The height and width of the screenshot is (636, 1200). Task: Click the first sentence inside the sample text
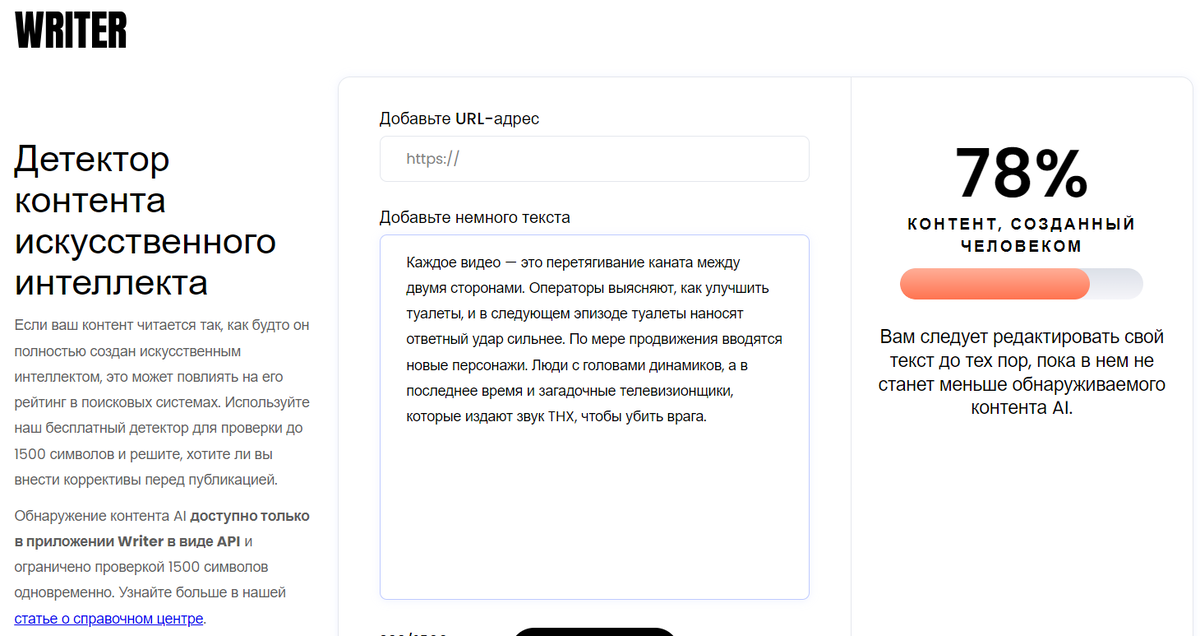point(570,262)
